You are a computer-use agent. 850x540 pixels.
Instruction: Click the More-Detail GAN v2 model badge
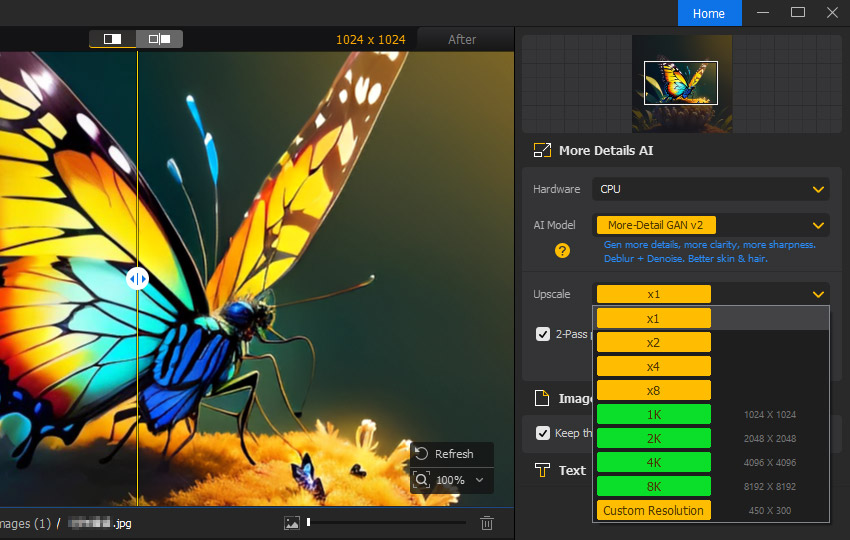tap(656, 225)
